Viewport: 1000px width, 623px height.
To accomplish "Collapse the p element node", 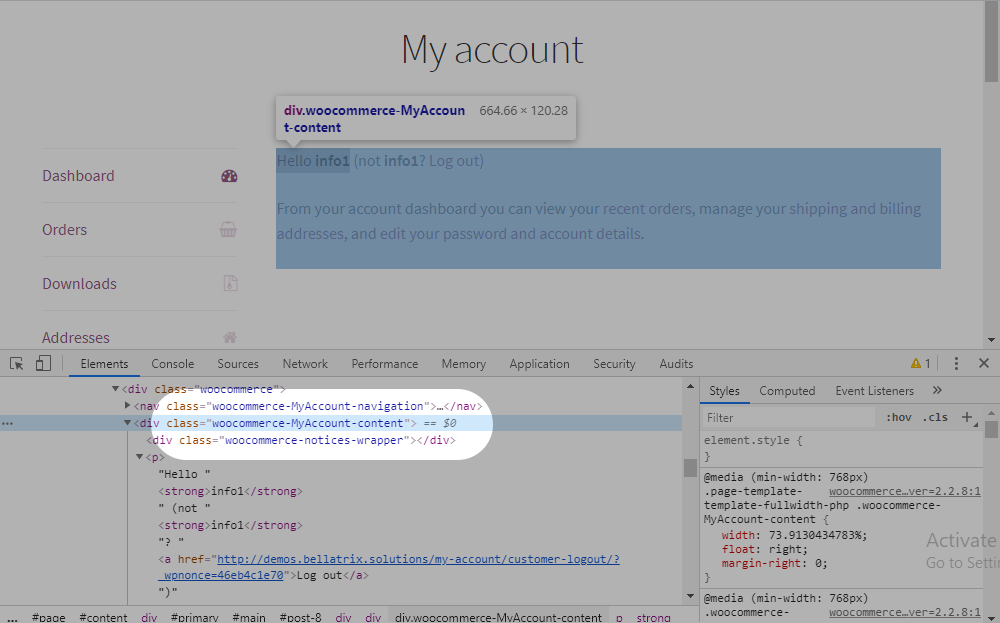I will 140,457.
